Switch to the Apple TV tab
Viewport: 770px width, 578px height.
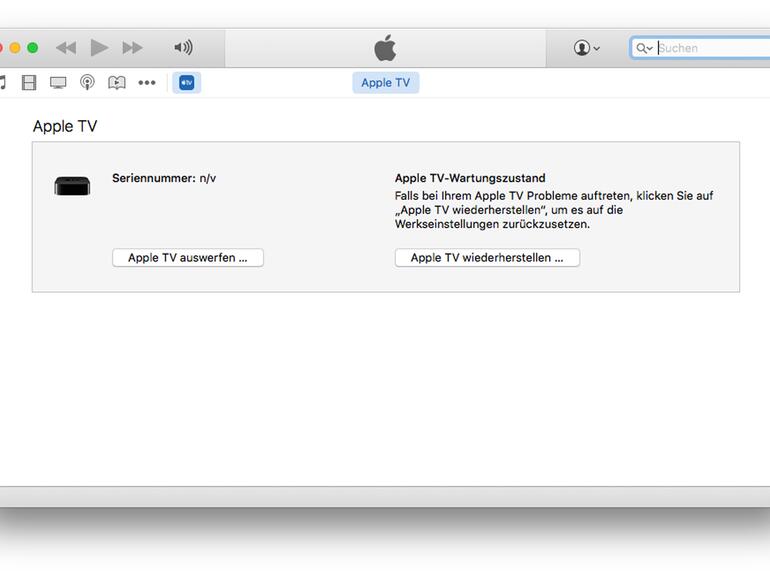(x=385, y=83)
